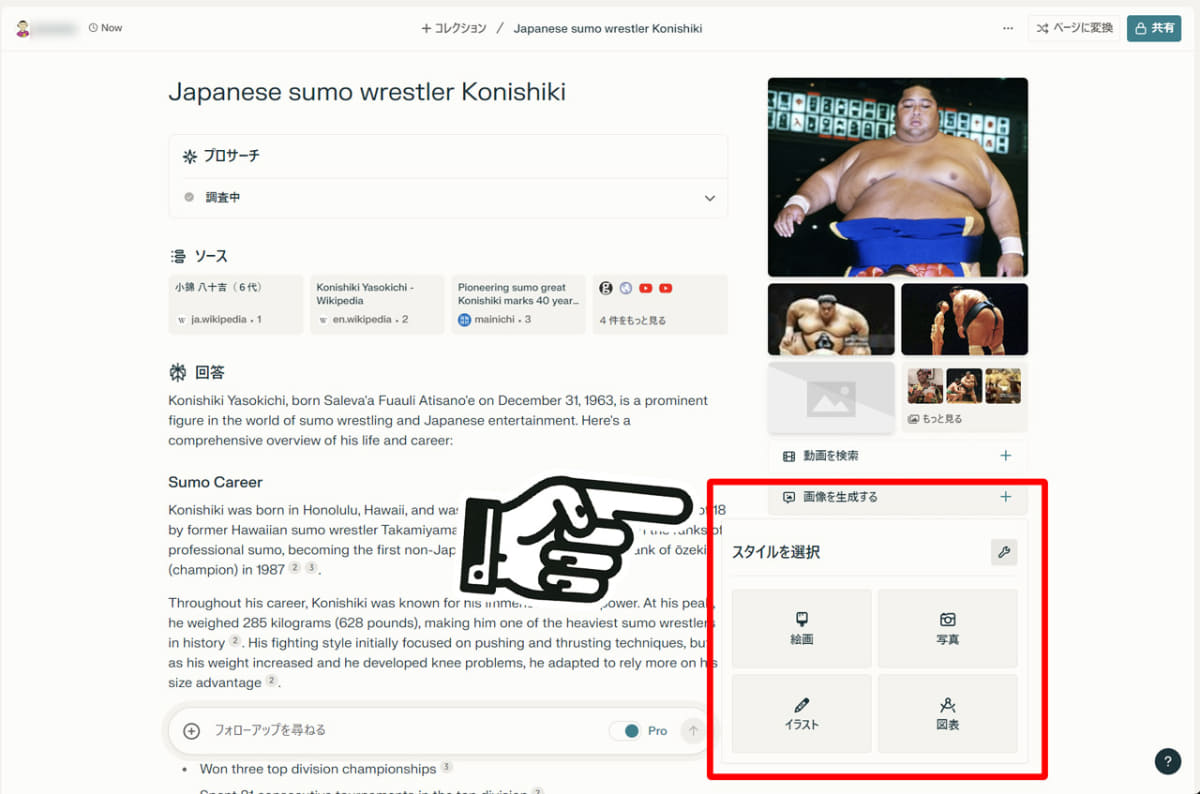Open the three-dot more options menu
Screen dimensions: 1200x794
(x=1007, y=28)
